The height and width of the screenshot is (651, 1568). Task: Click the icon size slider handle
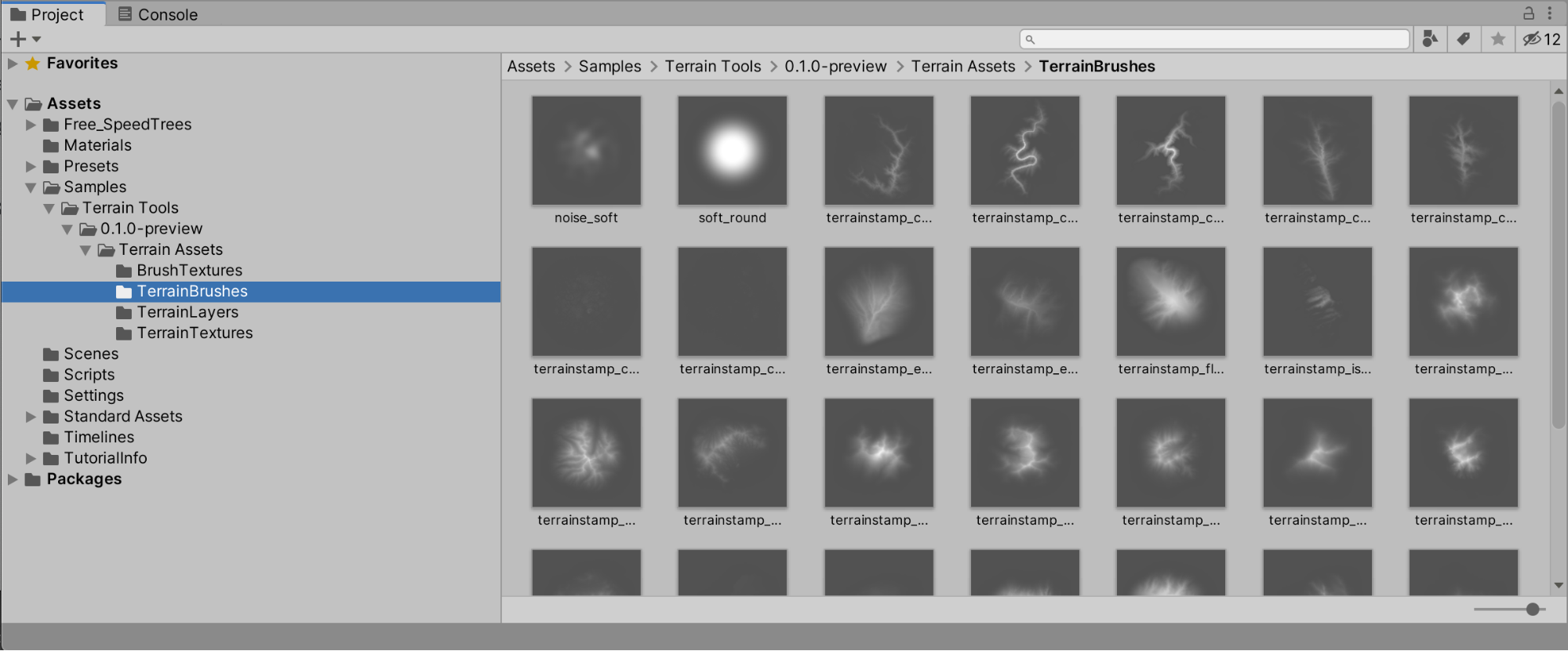(1533, 609)
